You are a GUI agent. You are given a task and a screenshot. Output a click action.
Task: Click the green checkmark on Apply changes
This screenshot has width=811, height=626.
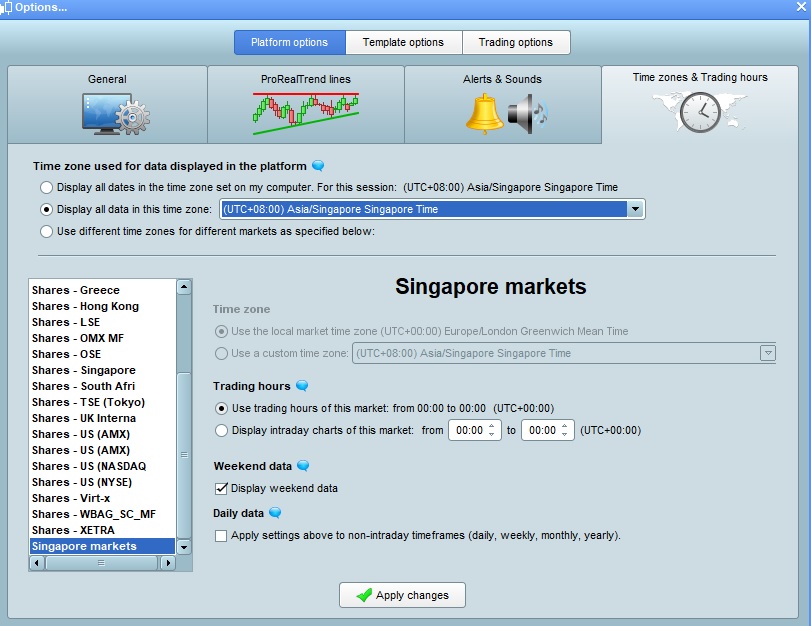364,595
